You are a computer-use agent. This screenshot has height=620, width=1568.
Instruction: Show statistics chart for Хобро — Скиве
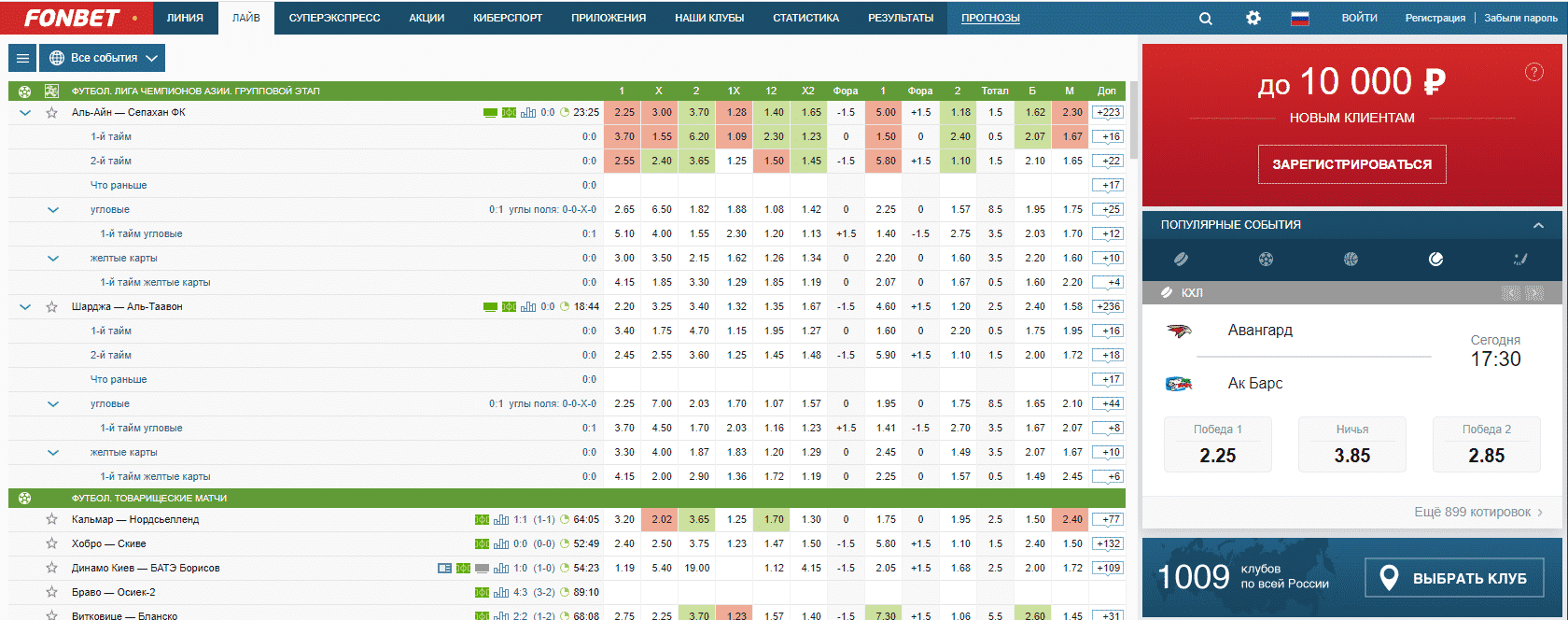pos(501,544)
